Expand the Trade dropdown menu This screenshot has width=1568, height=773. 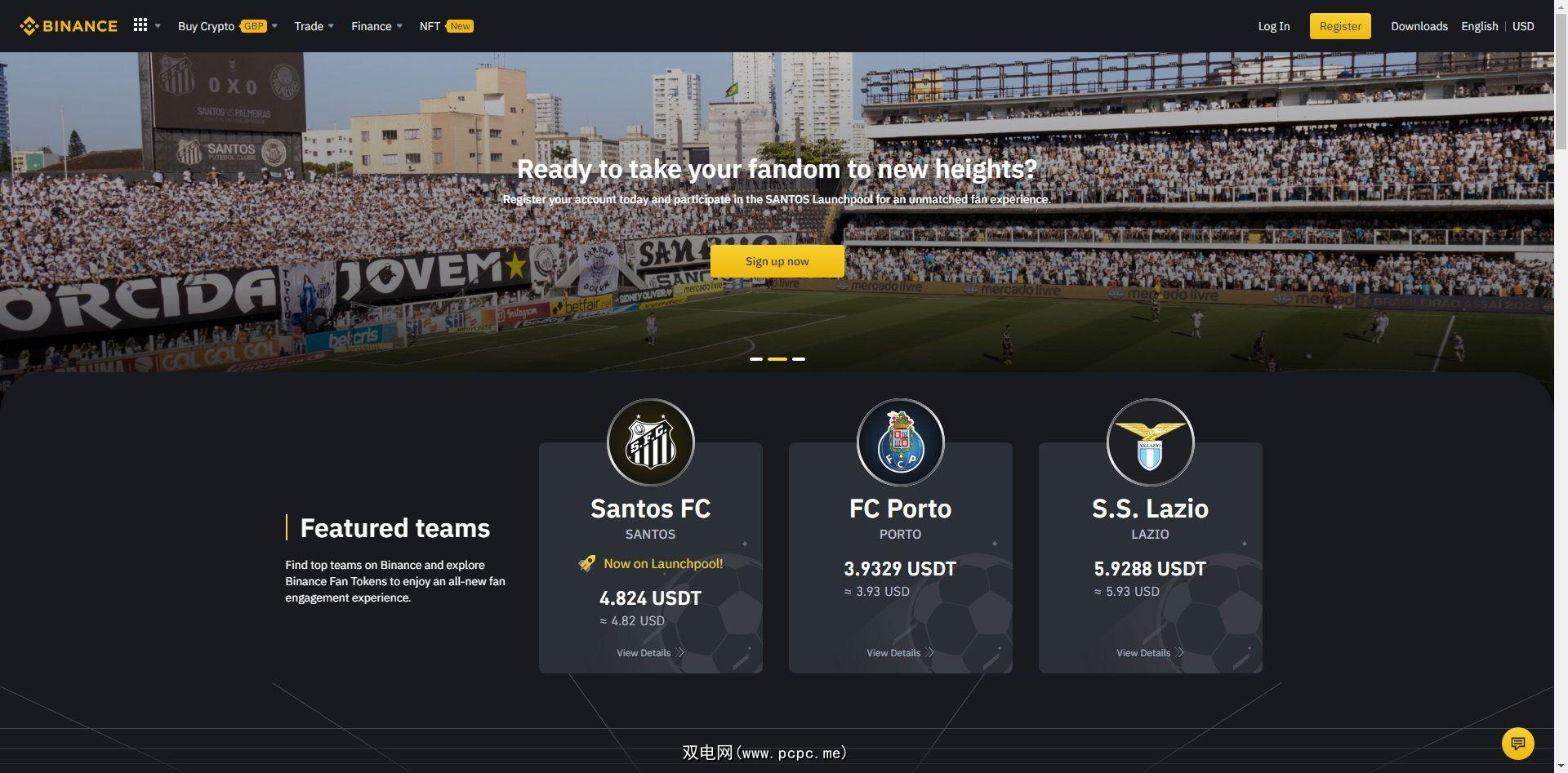314,26
